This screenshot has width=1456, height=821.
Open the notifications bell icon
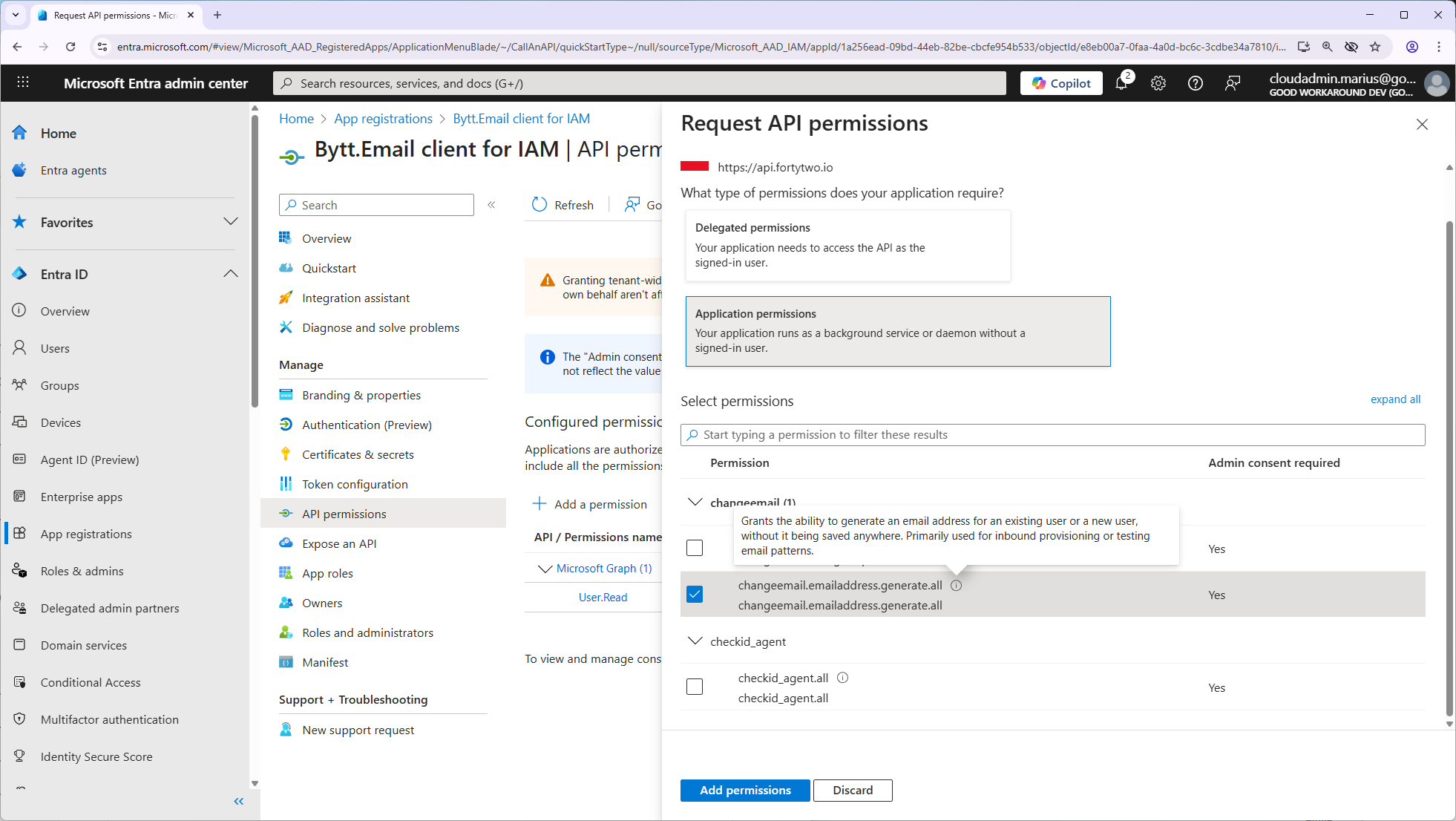1121,84
